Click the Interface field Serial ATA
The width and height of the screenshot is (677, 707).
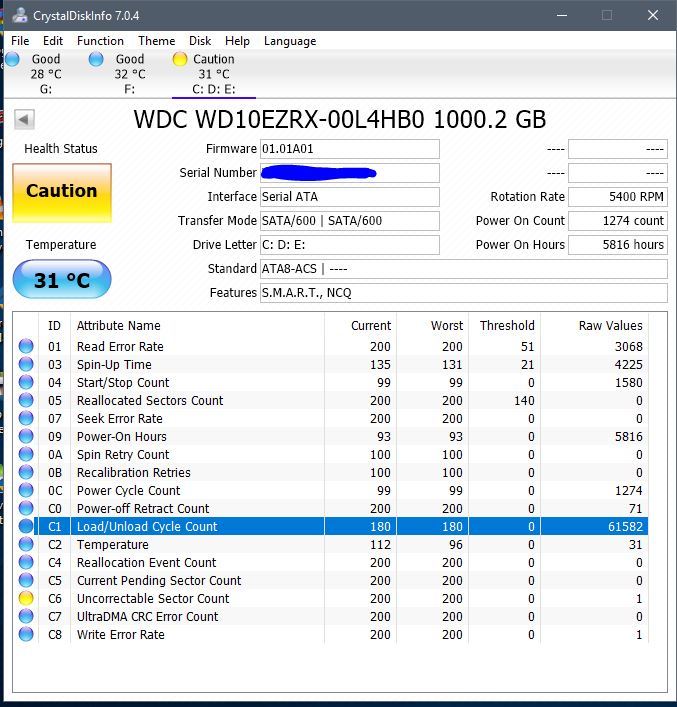coord(350,197)
